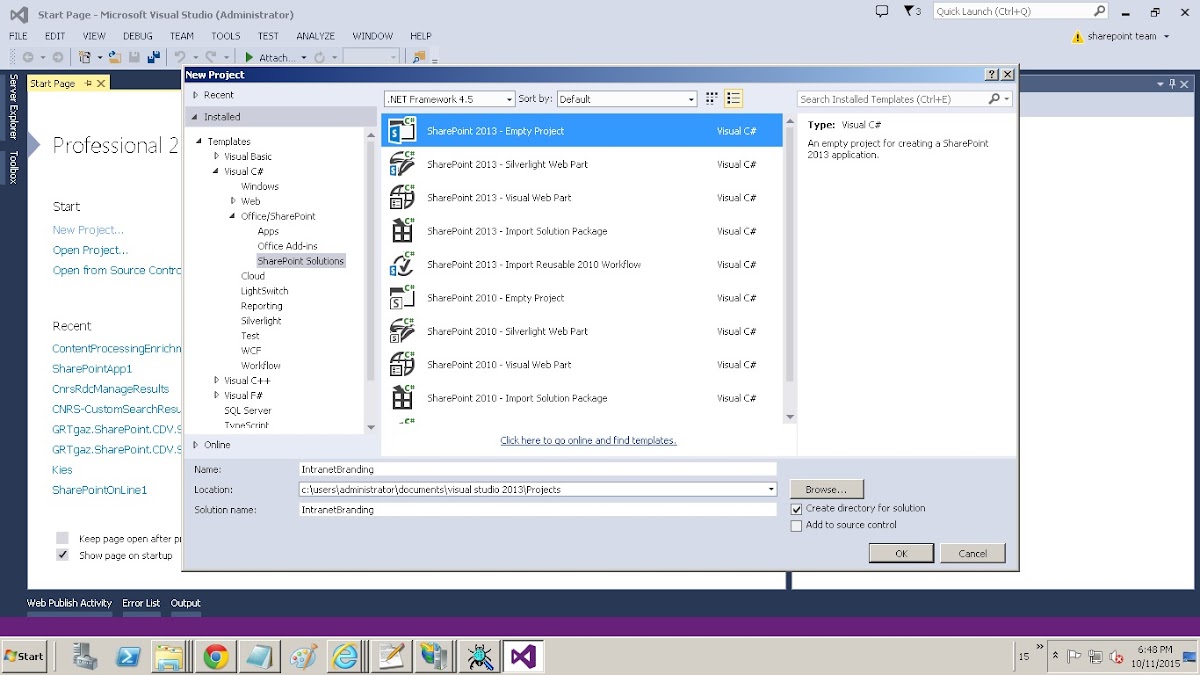Screen dimensions: 1200x675
Task: Select SharePoint 2013 Visual Web Part icon
Action: tap(402, 197)
